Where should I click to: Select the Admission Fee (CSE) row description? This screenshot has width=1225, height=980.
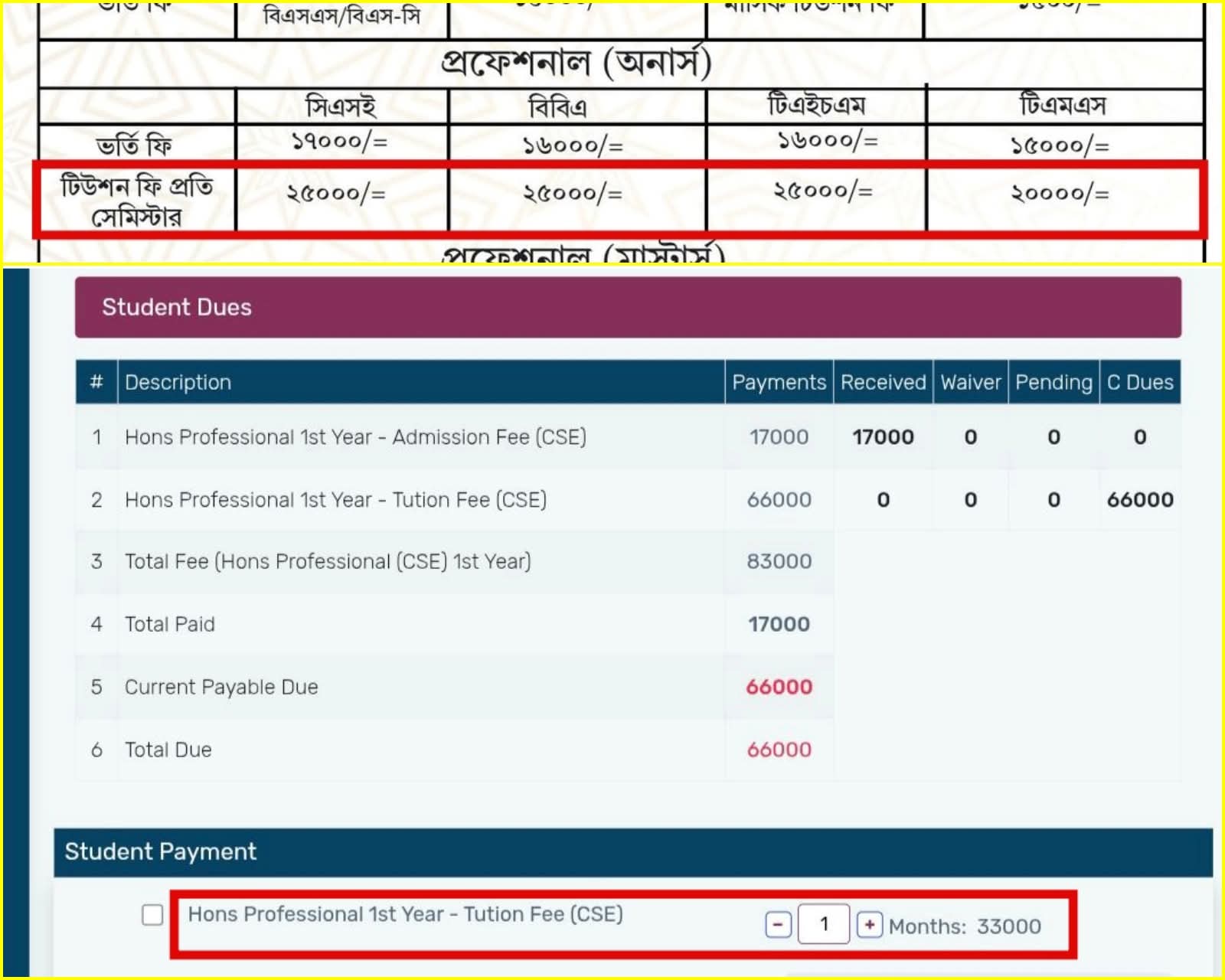[x=355, y=437]
